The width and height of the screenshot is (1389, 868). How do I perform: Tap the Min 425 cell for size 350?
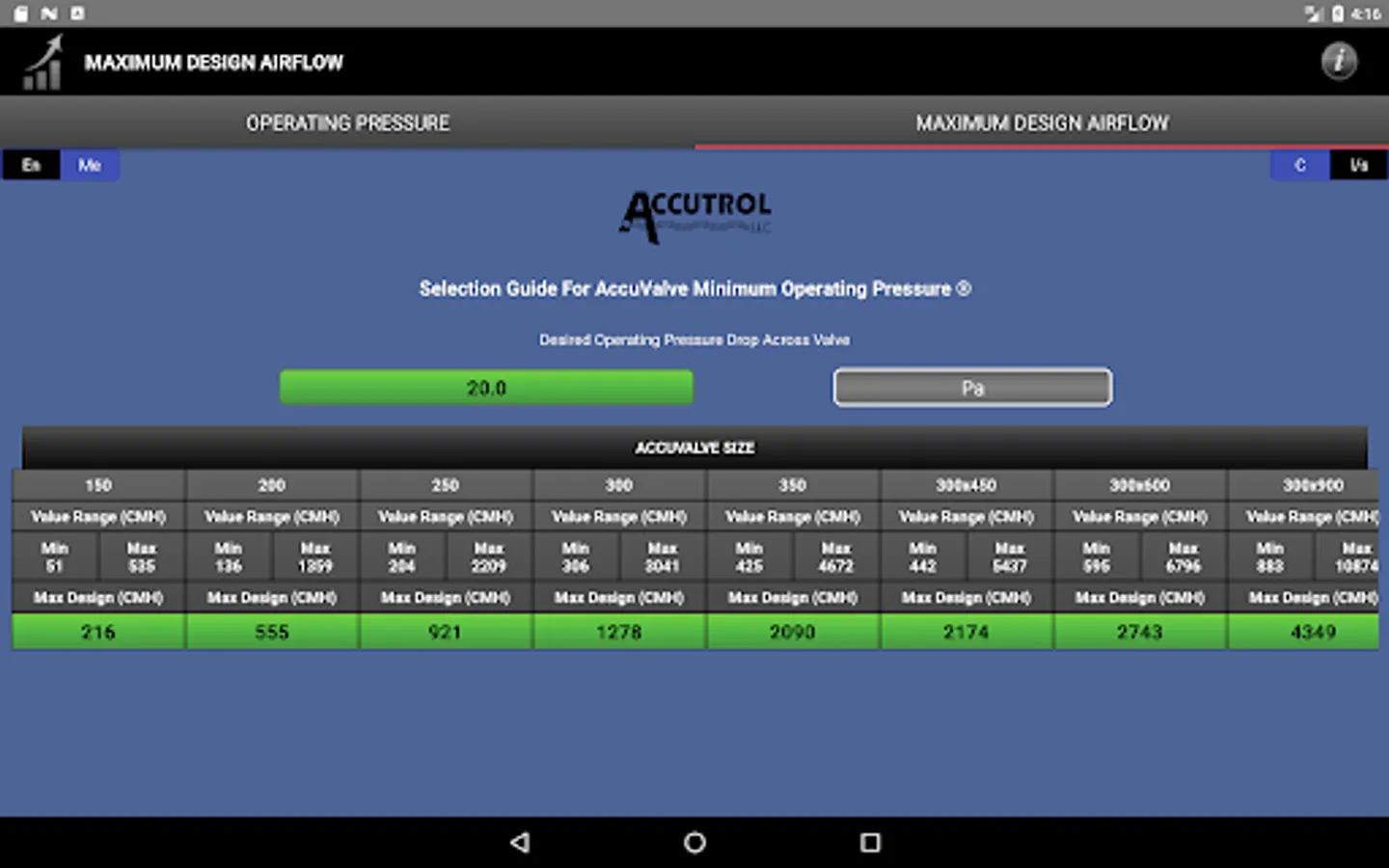point(749,556)
